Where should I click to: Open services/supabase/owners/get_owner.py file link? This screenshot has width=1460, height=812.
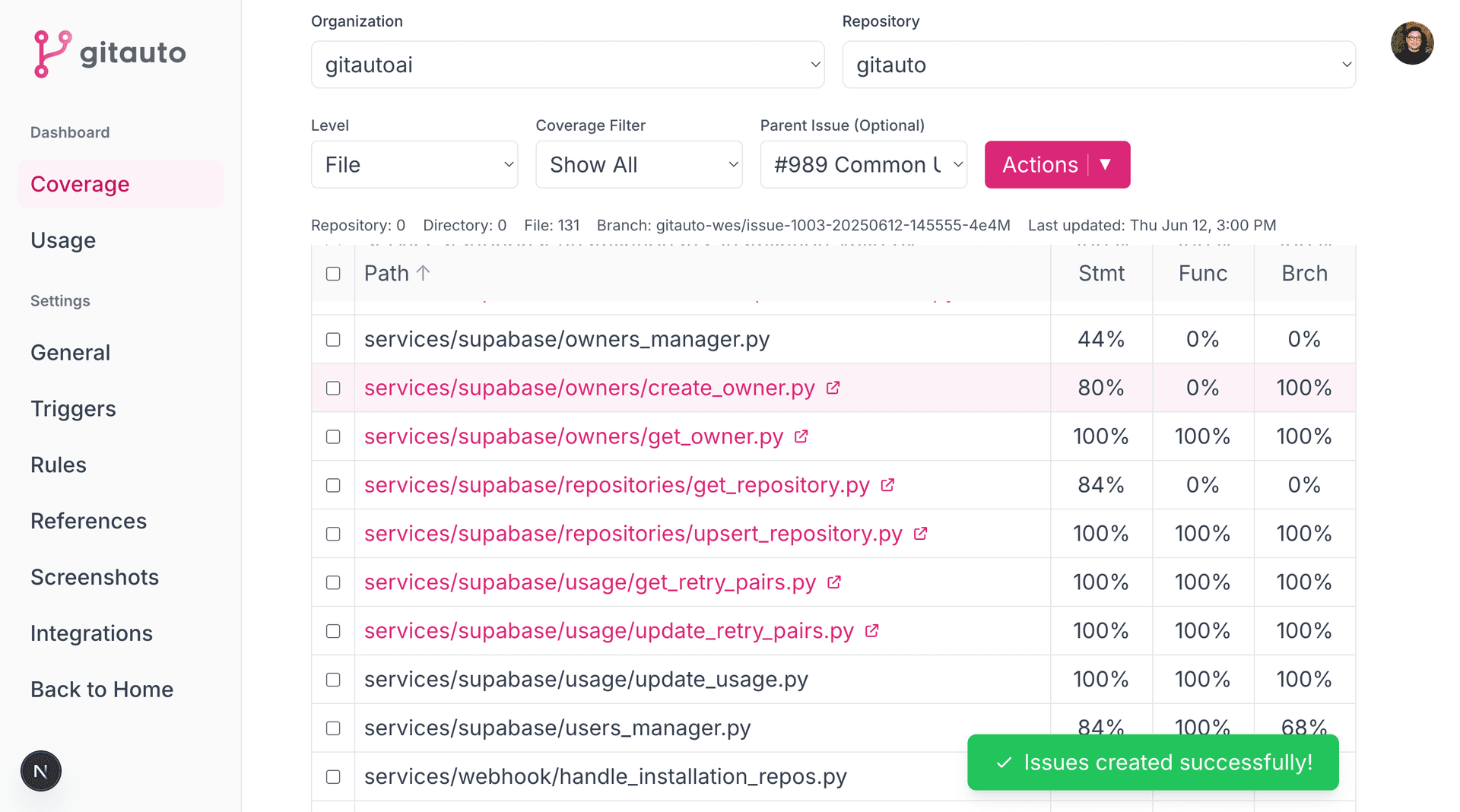573,436
